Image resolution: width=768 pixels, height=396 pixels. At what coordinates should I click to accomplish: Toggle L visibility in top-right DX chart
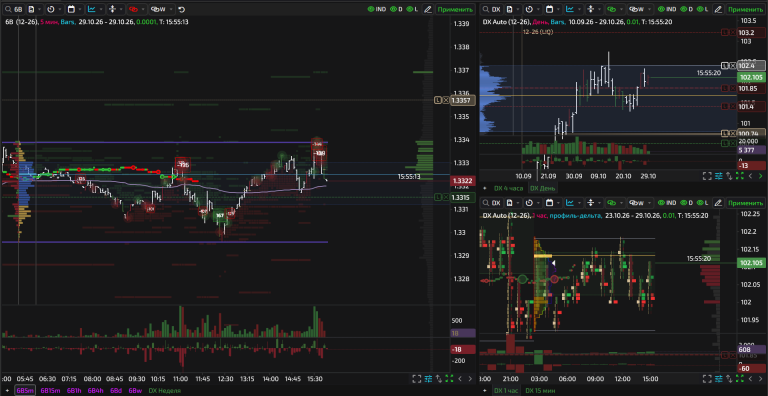[703, 9]
